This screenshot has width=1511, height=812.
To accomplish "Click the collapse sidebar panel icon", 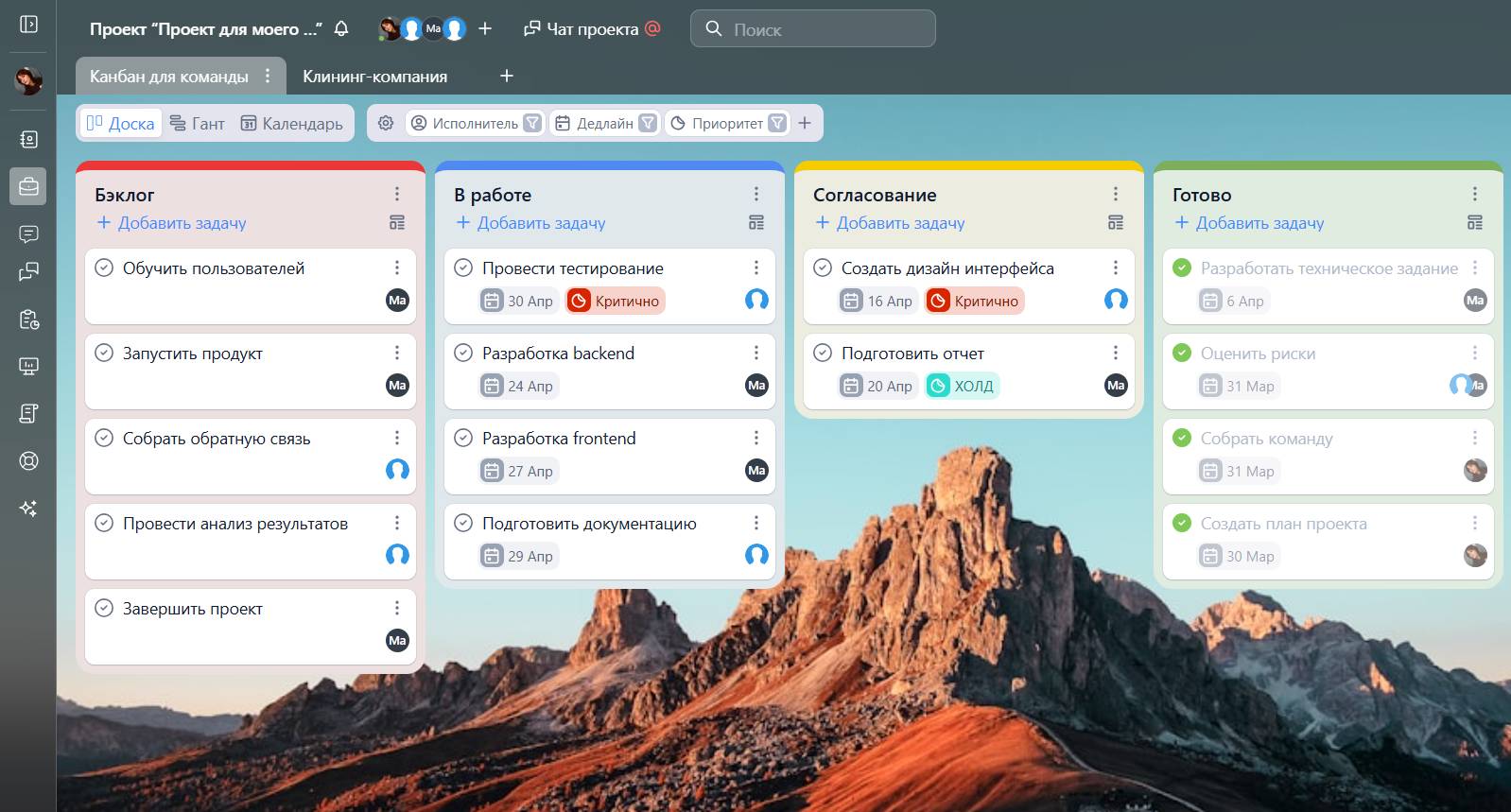I will (x=28, y=24).
